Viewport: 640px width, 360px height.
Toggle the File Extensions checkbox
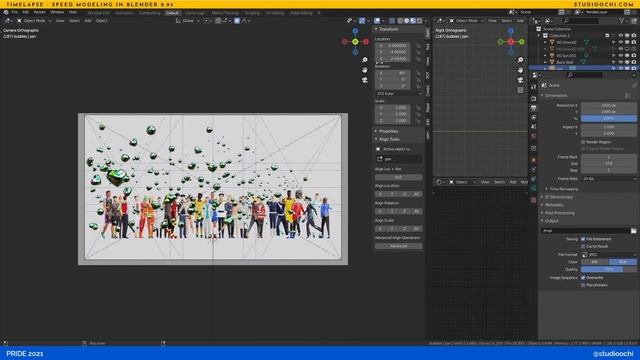(583, 239)
